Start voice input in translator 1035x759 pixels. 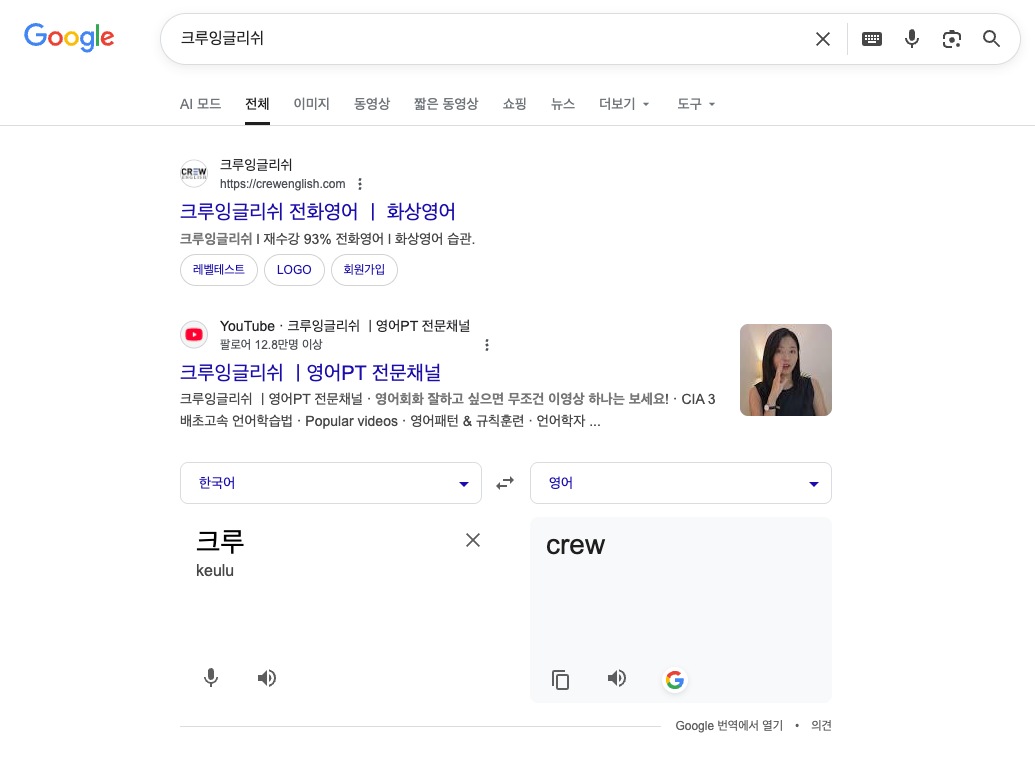pyautogui.click(x=211, y=678)
